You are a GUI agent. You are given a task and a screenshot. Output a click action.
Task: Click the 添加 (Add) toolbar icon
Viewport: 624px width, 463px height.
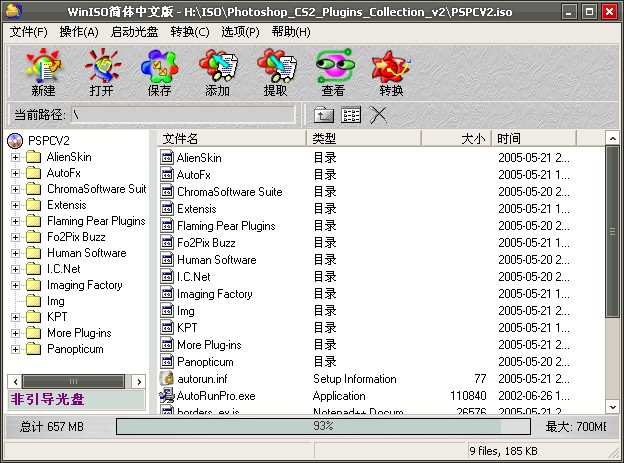pos(217,73)
